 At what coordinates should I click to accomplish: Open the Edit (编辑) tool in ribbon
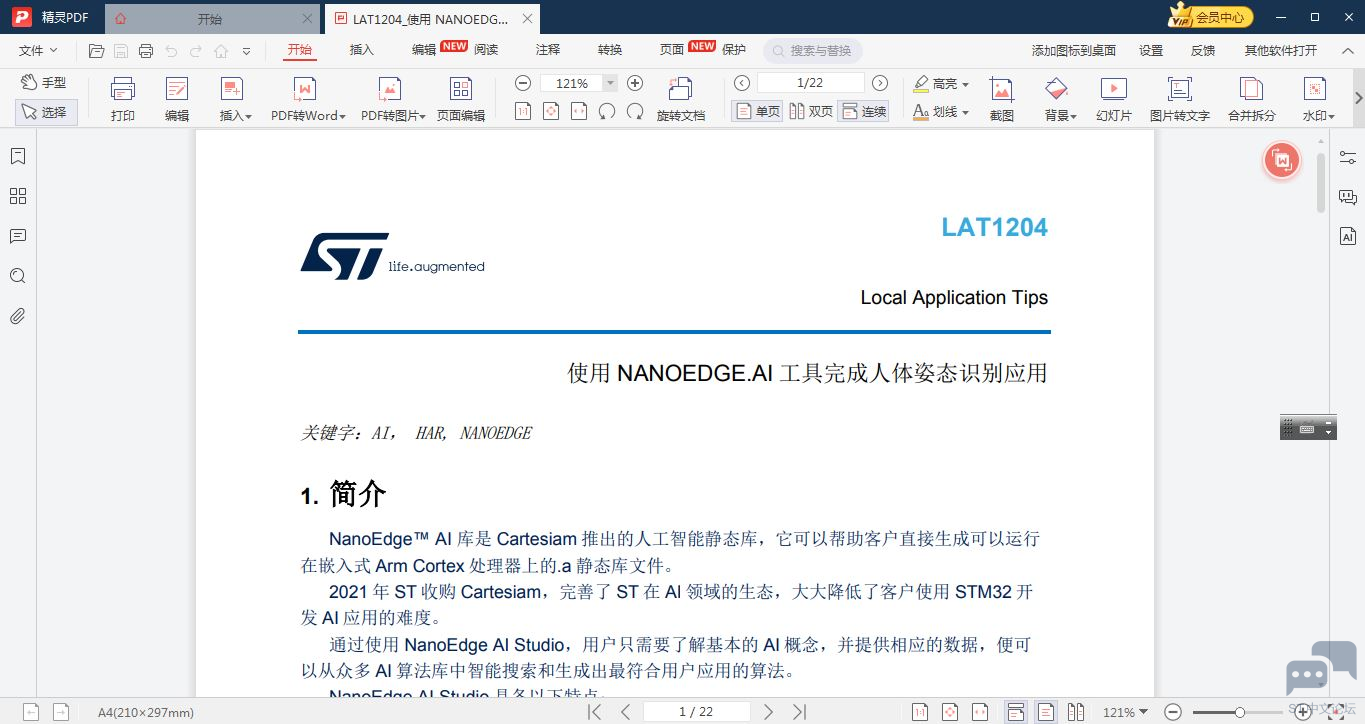(177, 99)
